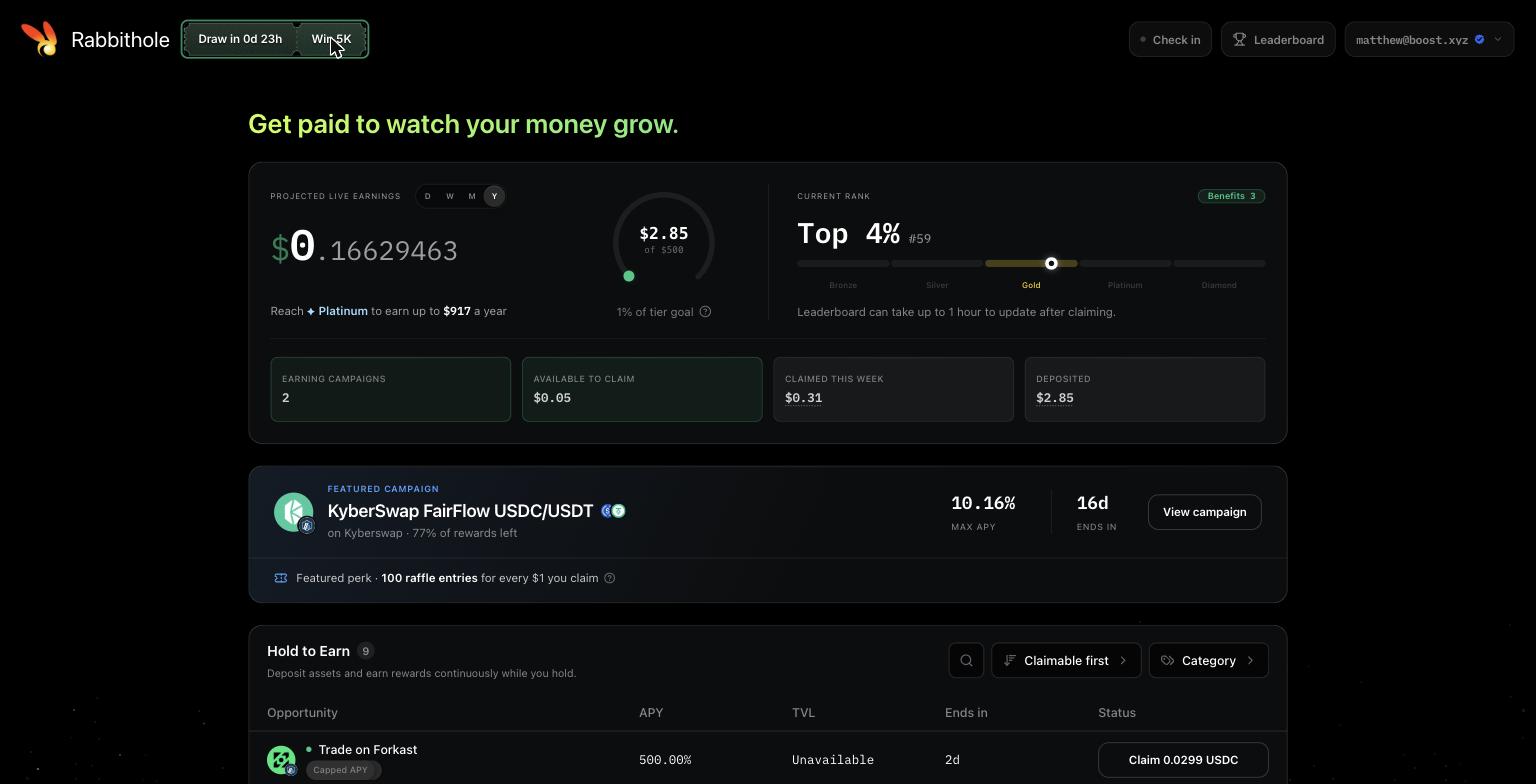The image size is (1536, 784).
Task: Click the Check in status dot
Action: click(x=1143, y=40)
